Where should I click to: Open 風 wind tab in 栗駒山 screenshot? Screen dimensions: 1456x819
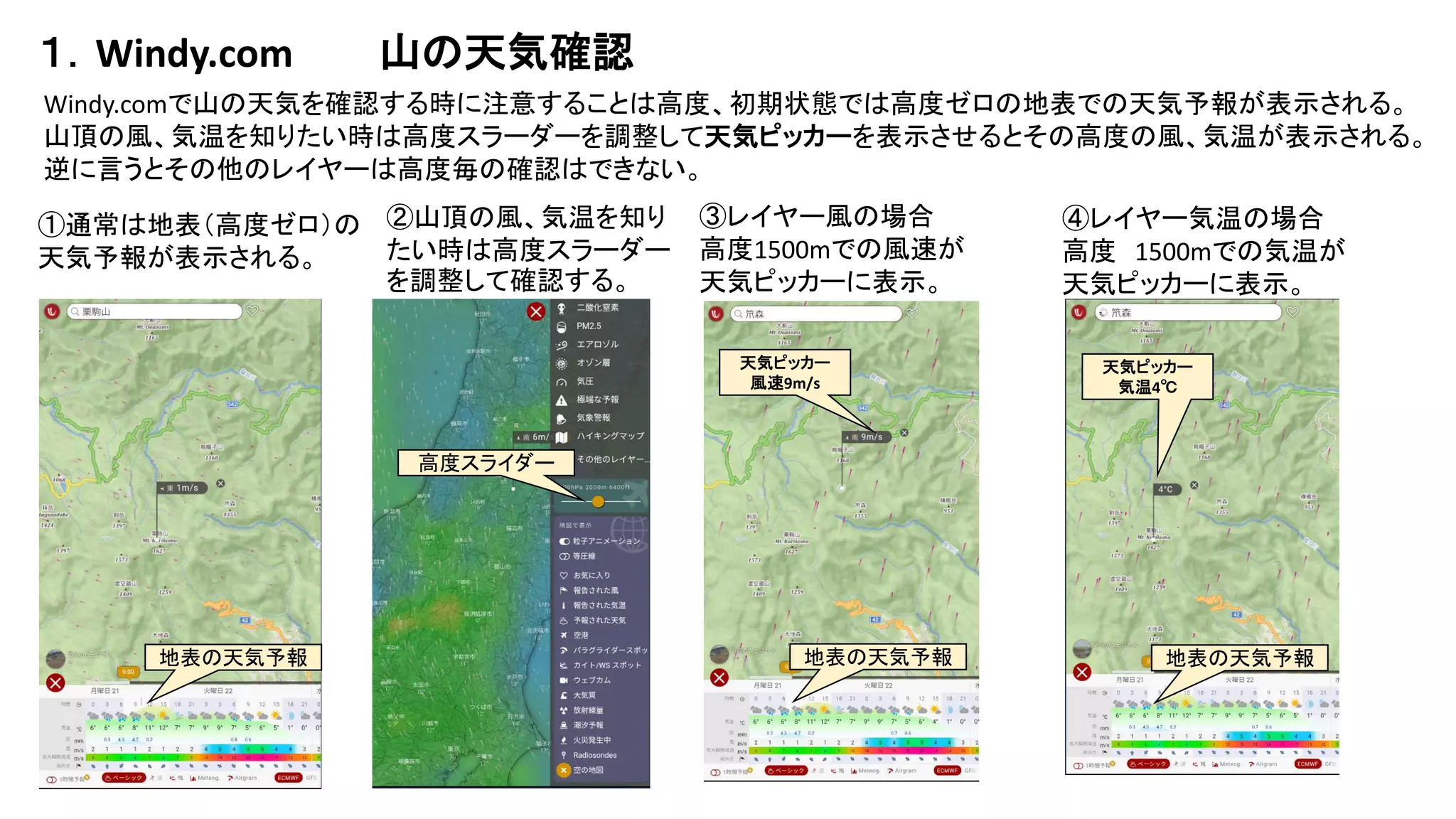176,778
